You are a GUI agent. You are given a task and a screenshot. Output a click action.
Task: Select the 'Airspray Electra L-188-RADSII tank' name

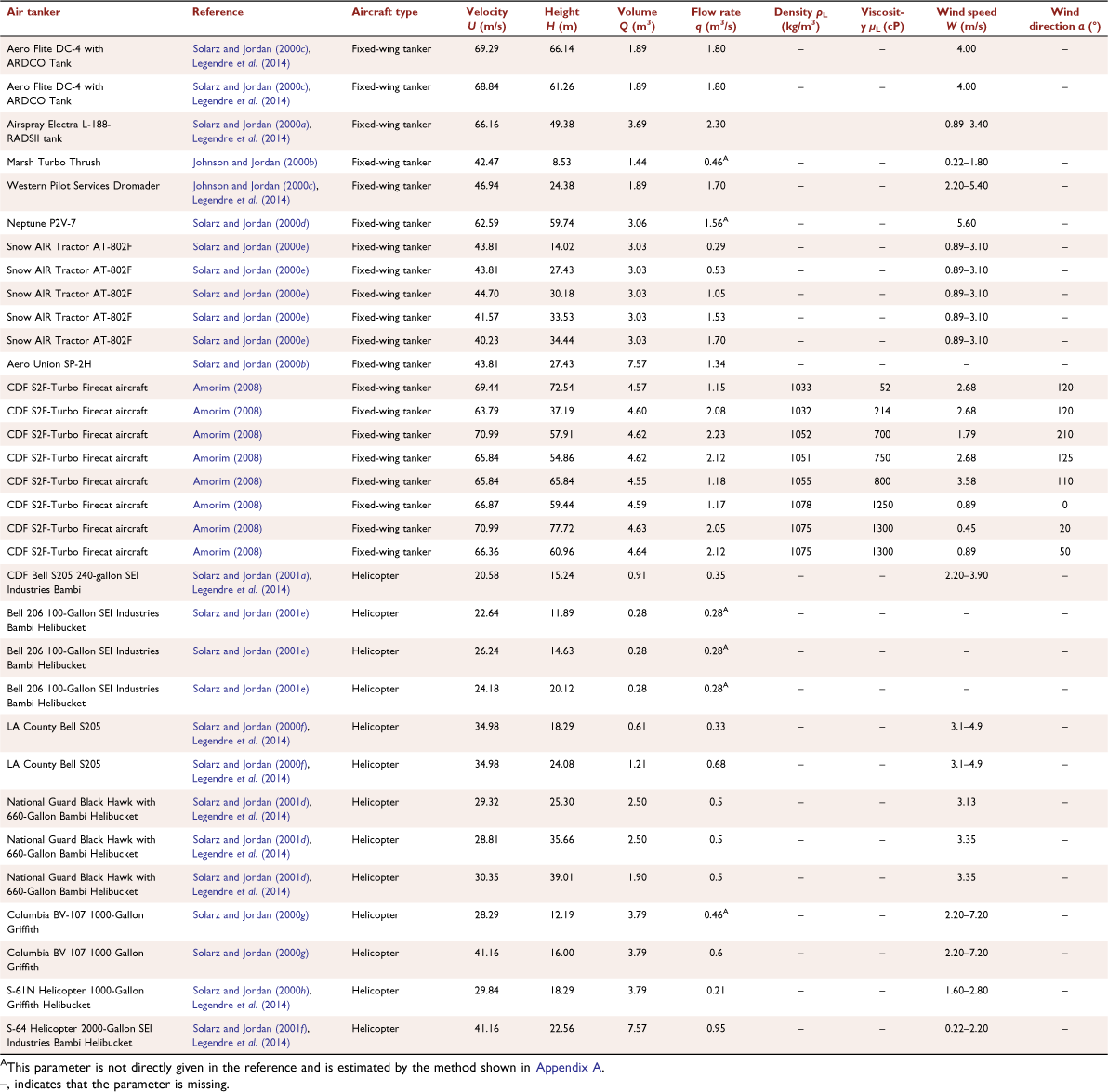pyautogui.click(x=59, y=131)
